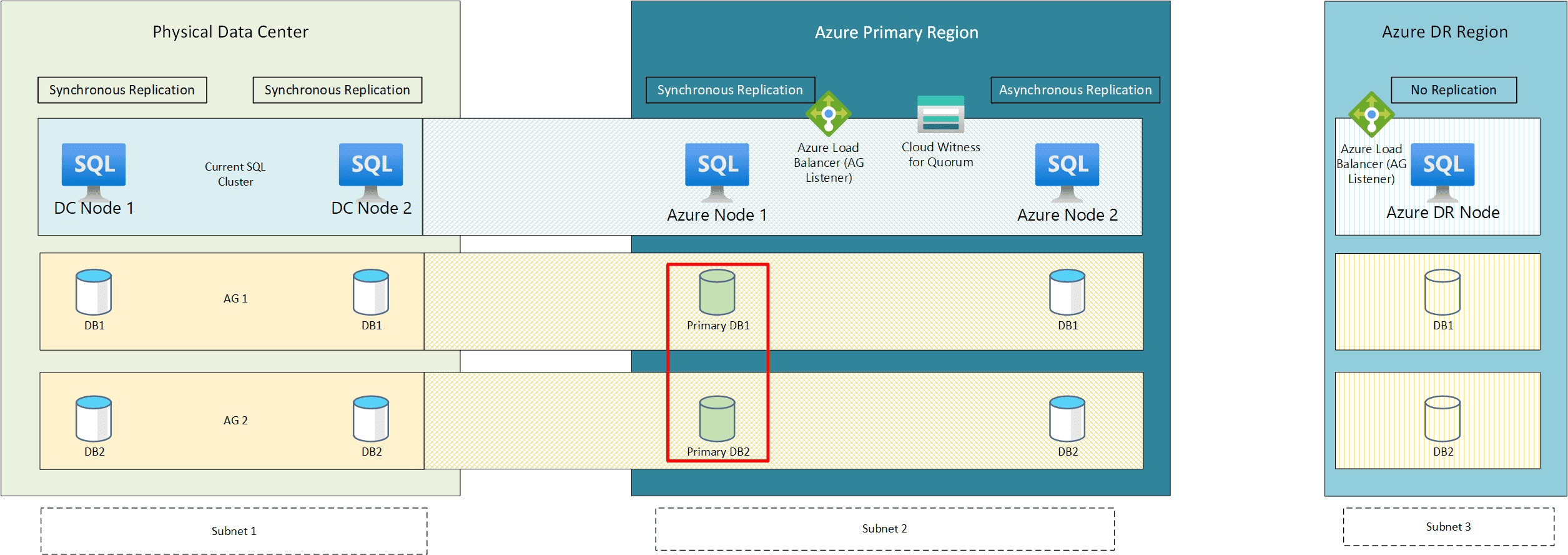Click the DB1 cylinder under Azure Node 2
The image size is (1568, 555).
pyautogui.click(x=1067, y=292)
